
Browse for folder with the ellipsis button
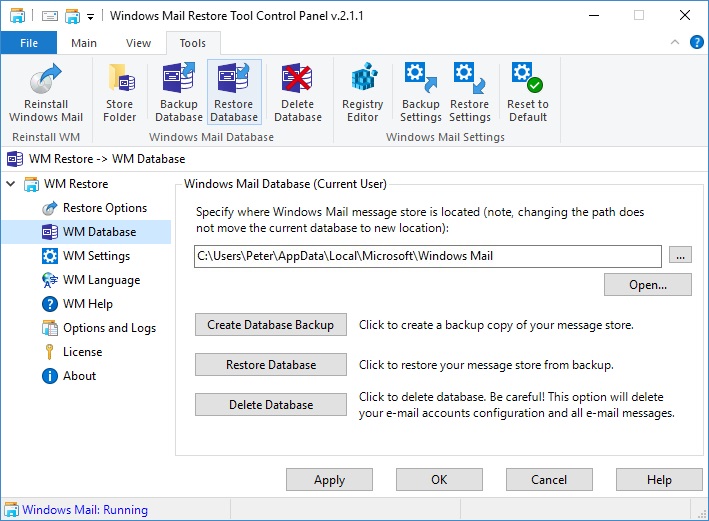[x=680, y=256]
